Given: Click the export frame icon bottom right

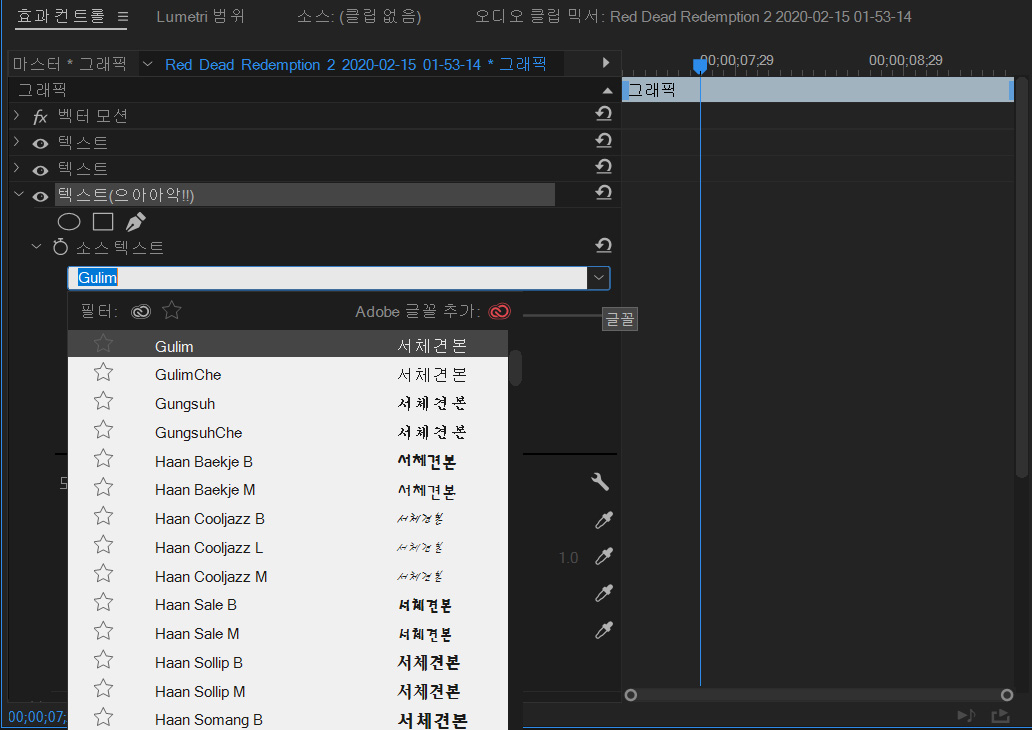Looking at the screenshot, I should coord(1000,715).
